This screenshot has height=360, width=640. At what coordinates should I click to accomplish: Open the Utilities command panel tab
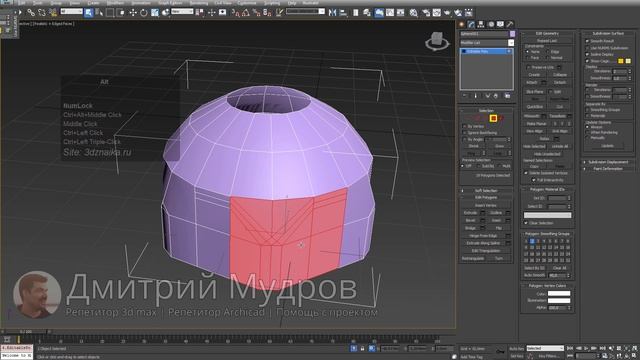coord(510,24)
